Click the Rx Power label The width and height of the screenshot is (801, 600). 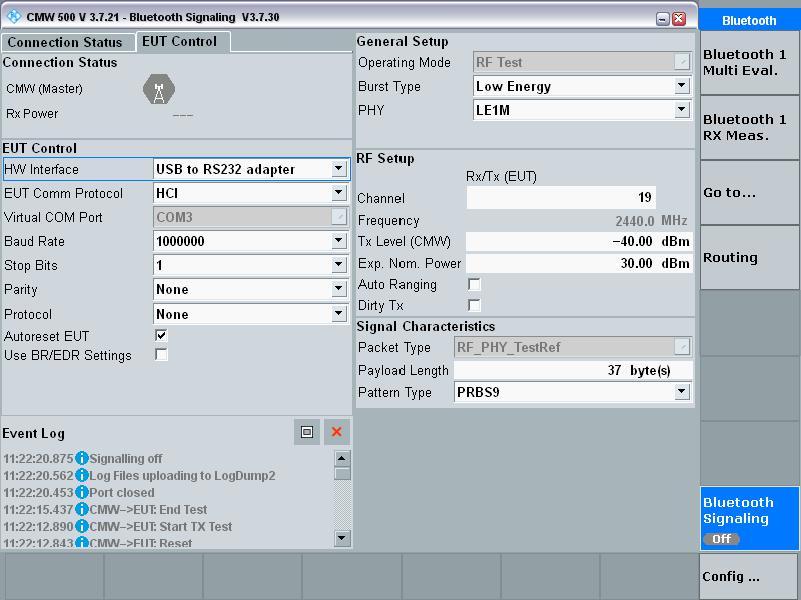click(x=32, y=113)
